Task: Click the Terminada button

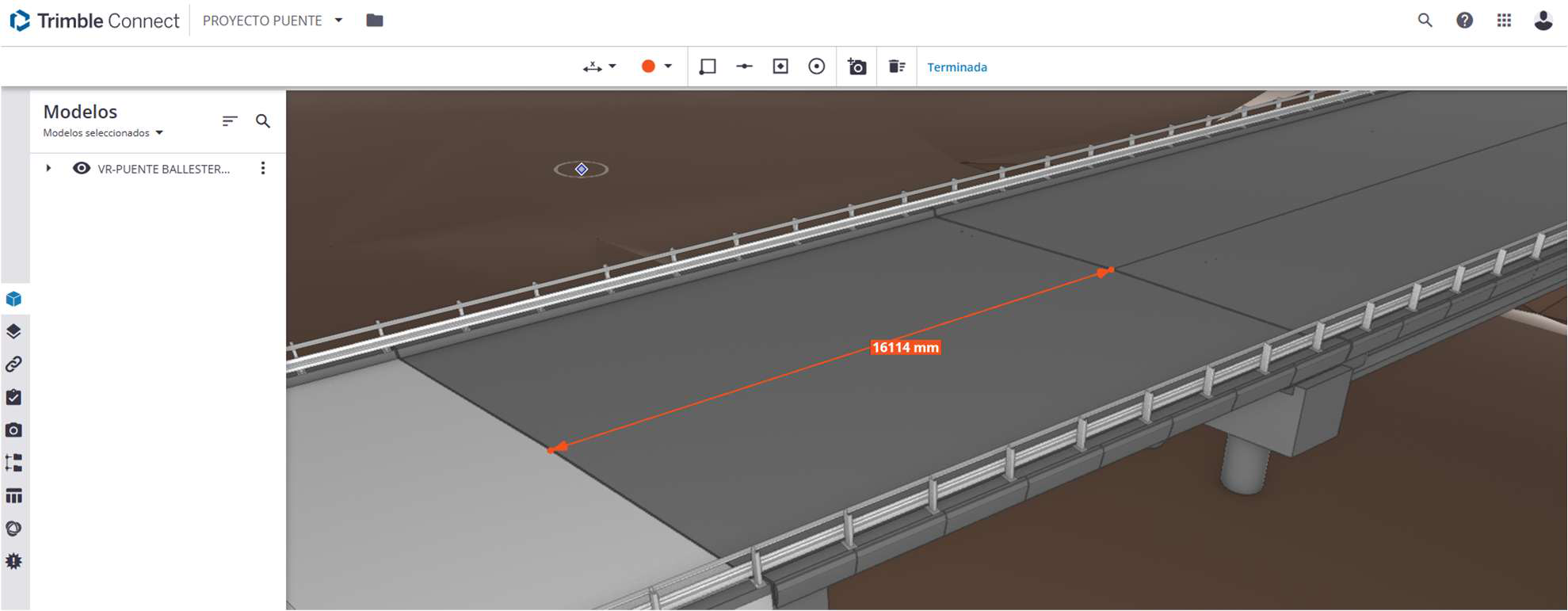Action: click(956, 67)
